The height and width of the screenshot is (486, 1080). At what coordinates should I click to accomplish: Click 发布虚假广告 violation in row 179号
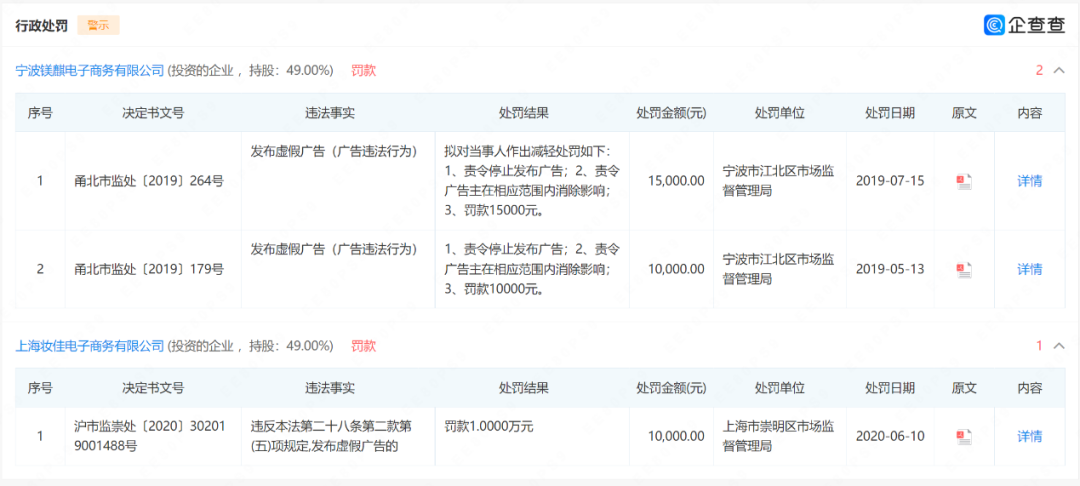(334, 249)
